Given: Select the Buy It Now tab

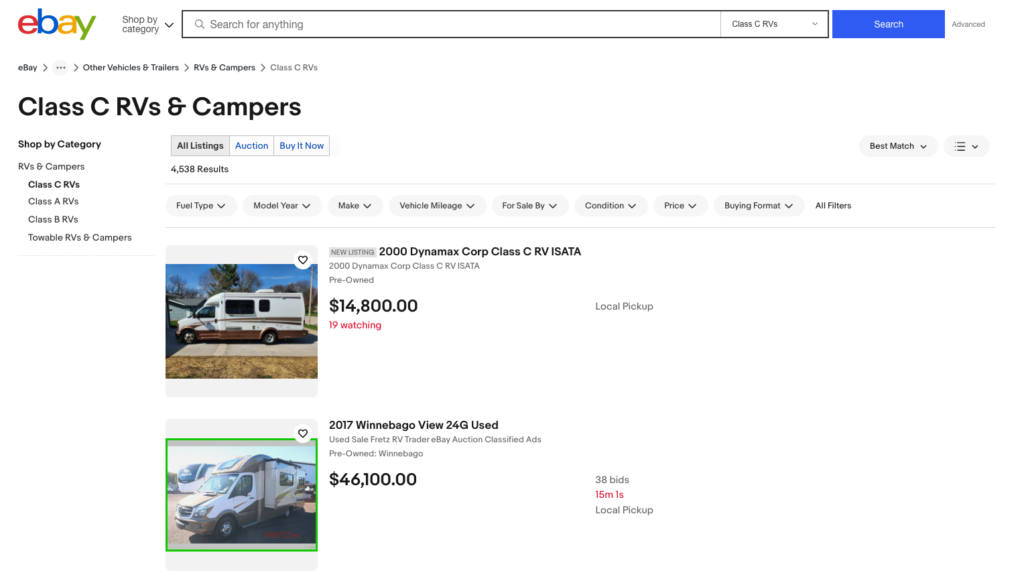Looking at the screenshot, I should (301, 146).
